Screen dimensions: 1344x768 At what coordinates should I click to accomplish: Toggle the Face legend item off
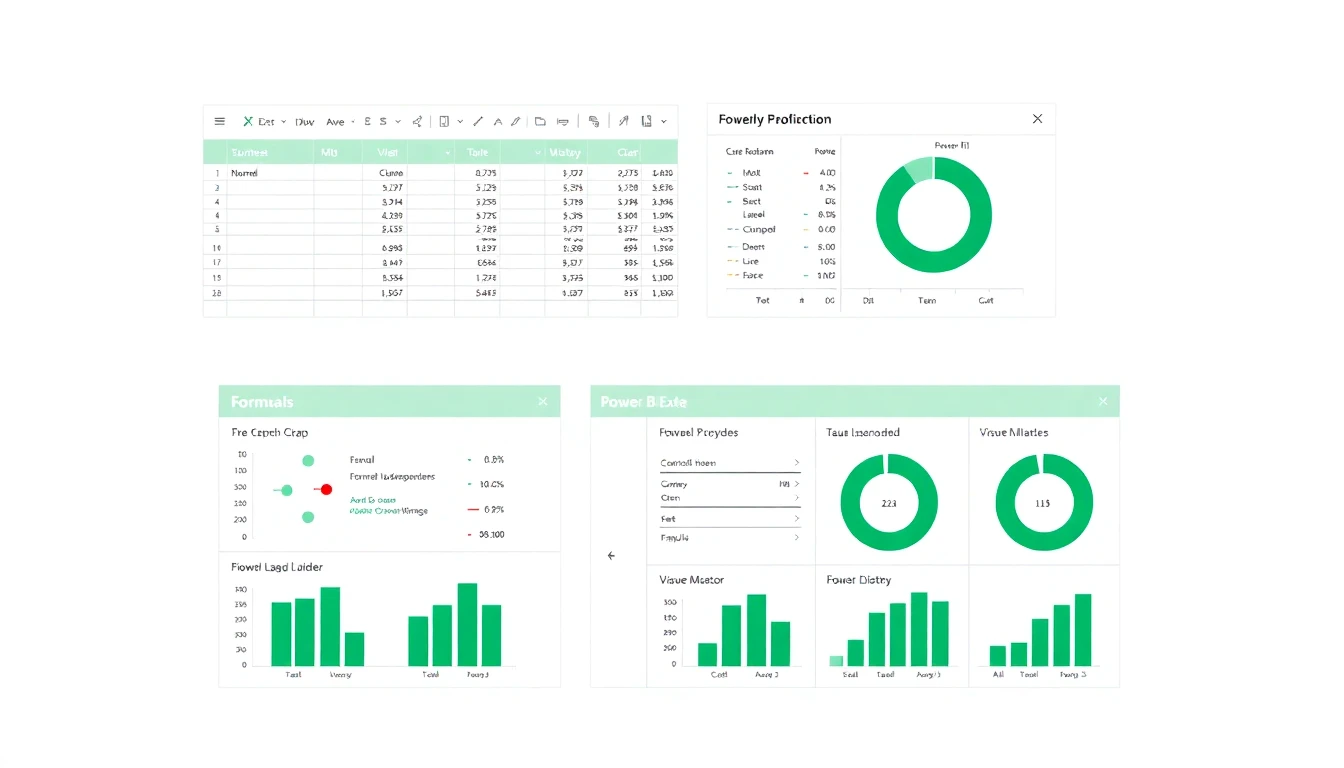click(x=753, y=274)
